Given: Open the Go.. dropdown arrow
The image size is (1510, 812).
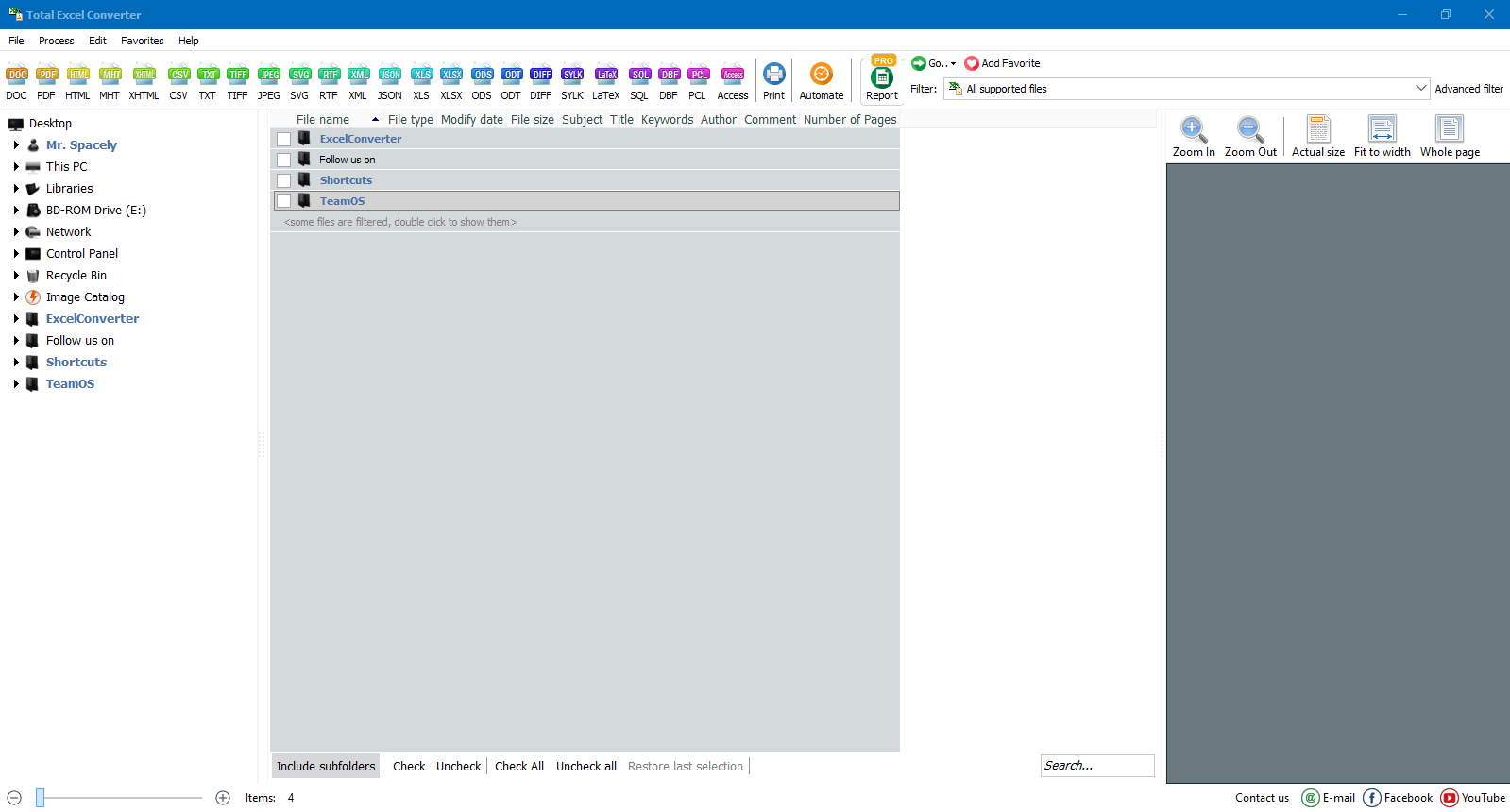Looking at the screenshot, I should pos(953,64).
